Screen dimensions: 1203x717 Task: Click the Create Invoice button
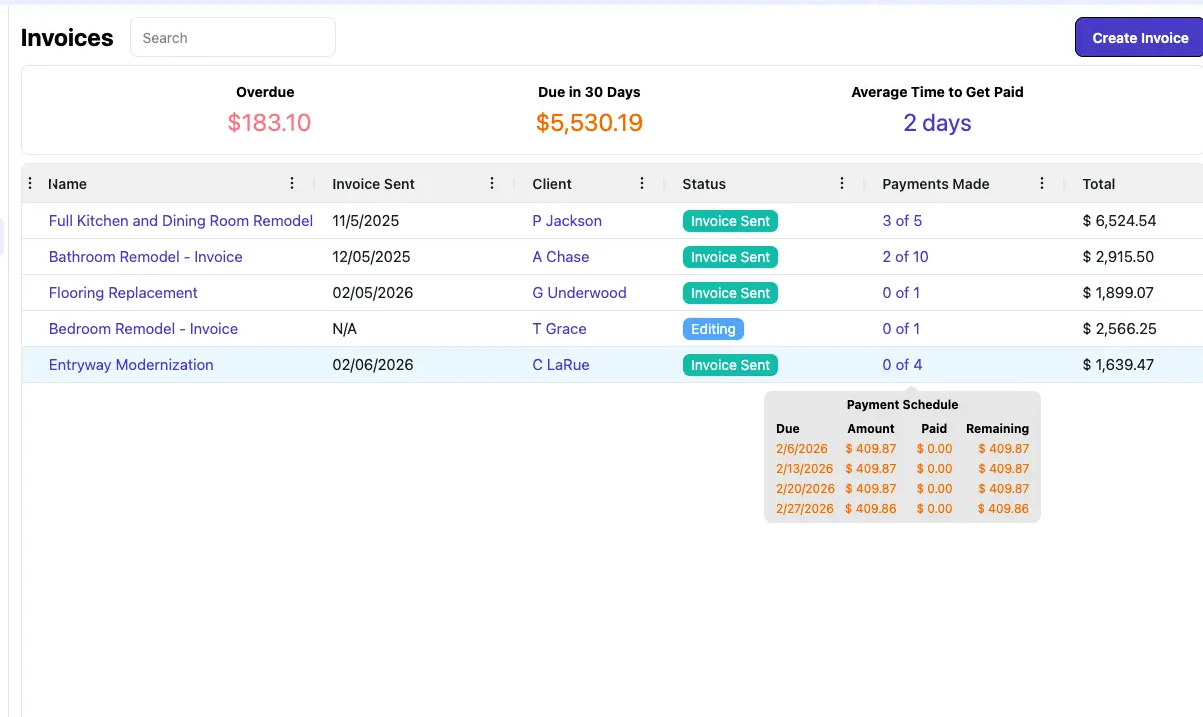coord(1139,37)
